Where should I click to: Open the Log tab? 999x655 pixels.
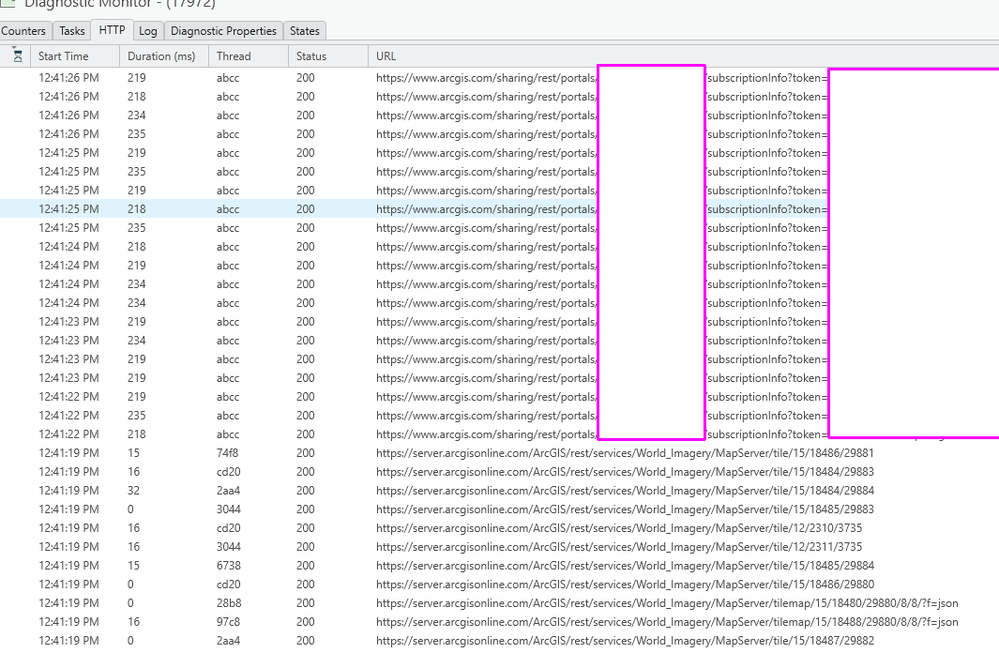click(x=148, y=31)
